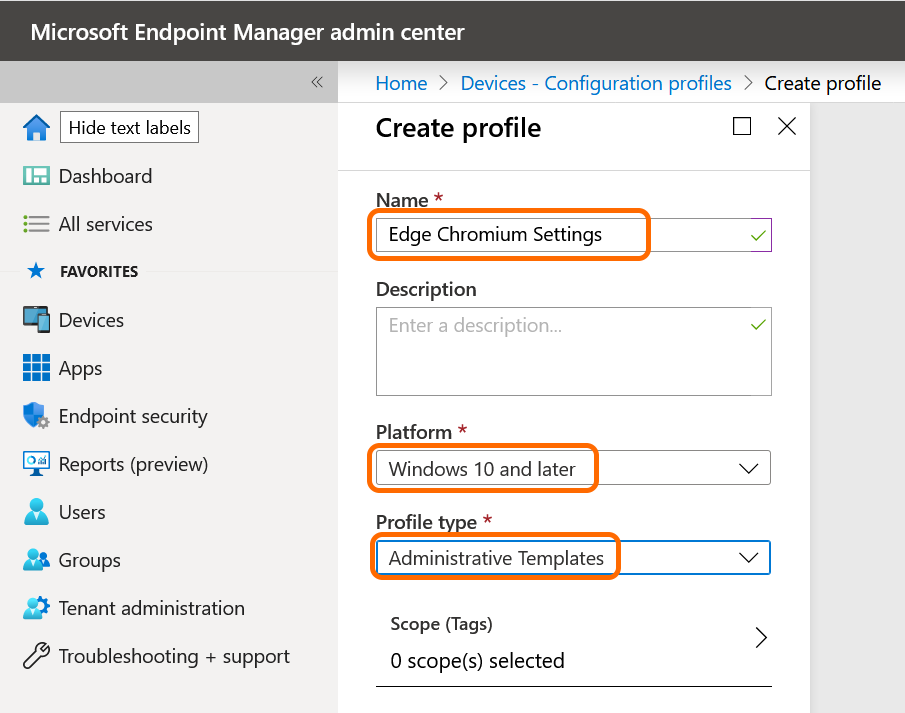Select the Users person icon
Image resolution: width=905 pixels, height=713 pixels.
(36, 512)
